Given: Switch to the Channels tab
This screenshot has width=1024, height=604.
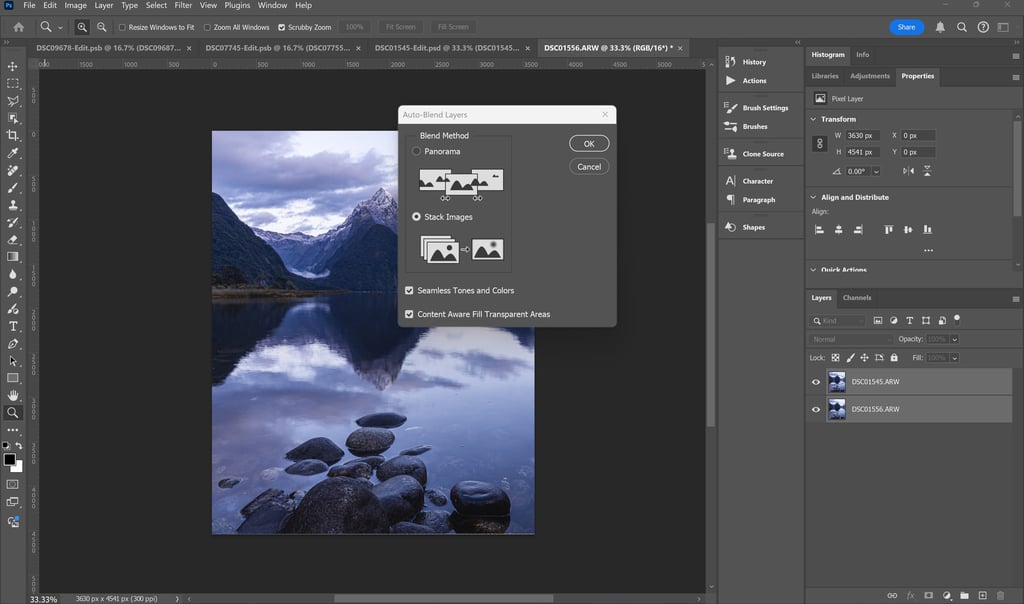Looking at the screenshot, I should click(x=857, y=298).
